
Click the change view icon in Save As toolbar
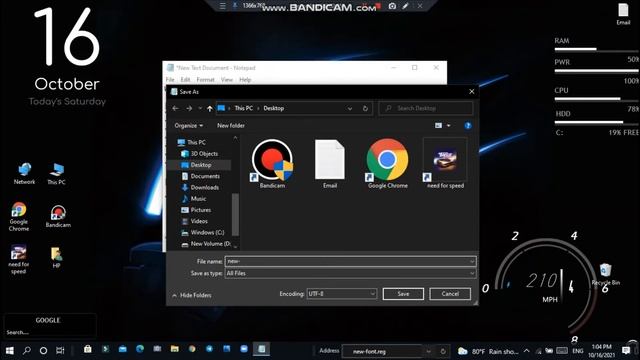coord(438,126)
